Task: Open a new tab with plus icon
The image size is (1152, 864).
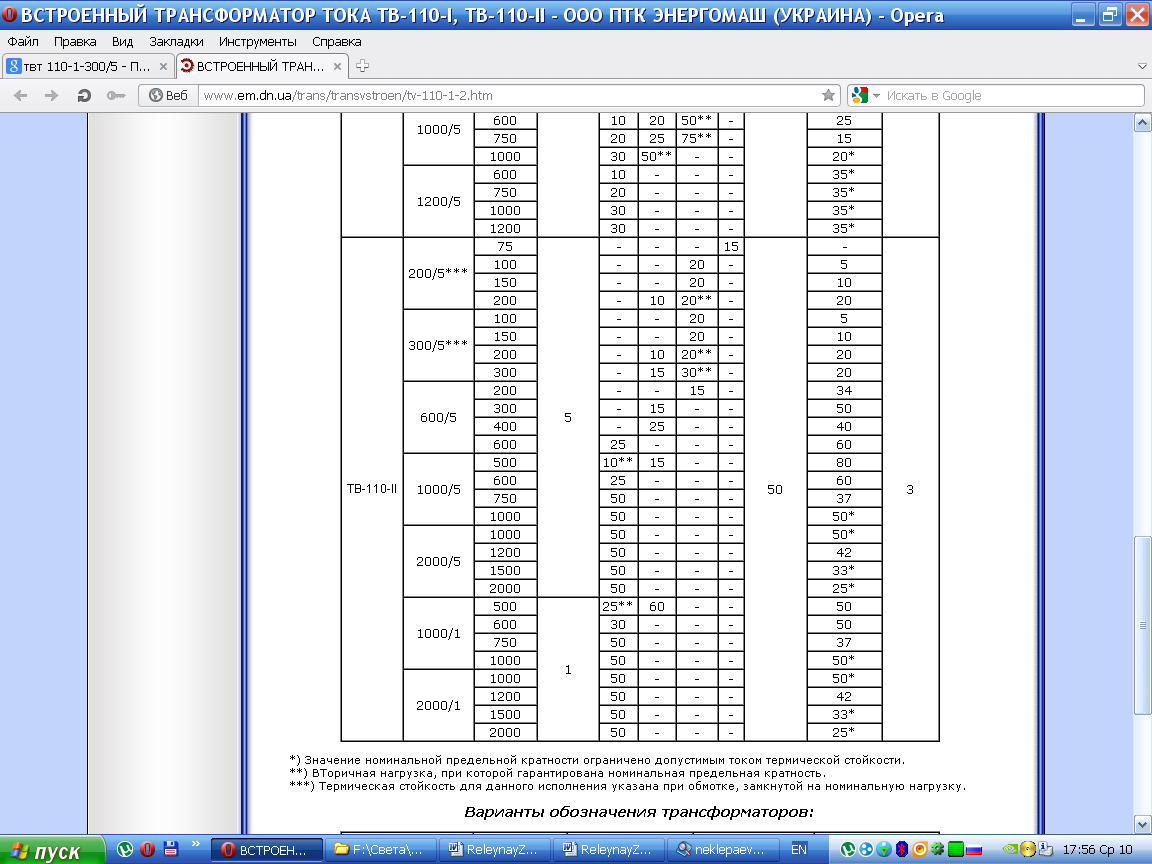Action: point(362,66)
